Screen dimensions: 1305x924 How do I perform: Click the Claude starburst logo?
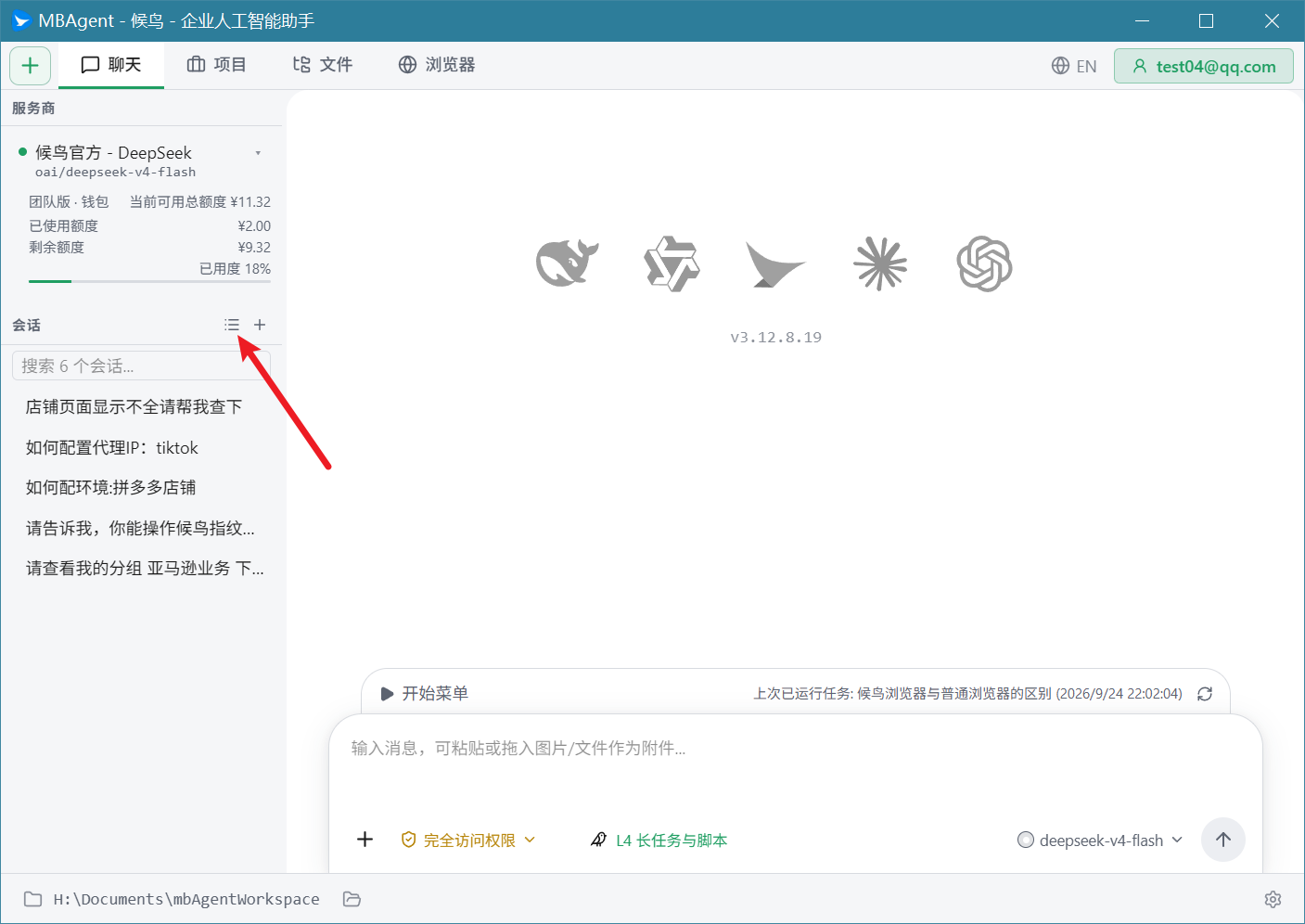tap(880, 263)
